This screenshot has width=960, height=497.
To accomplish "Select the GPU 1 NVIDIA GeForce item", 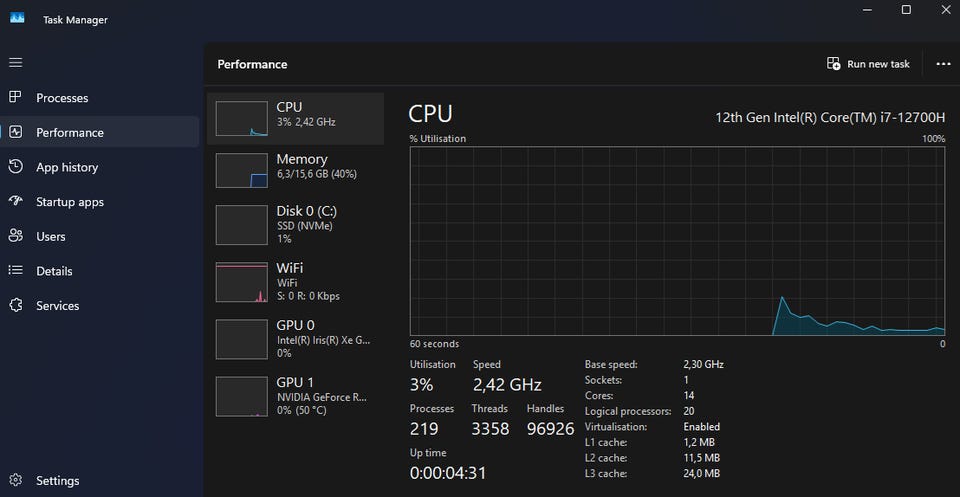I will point(296,396).
